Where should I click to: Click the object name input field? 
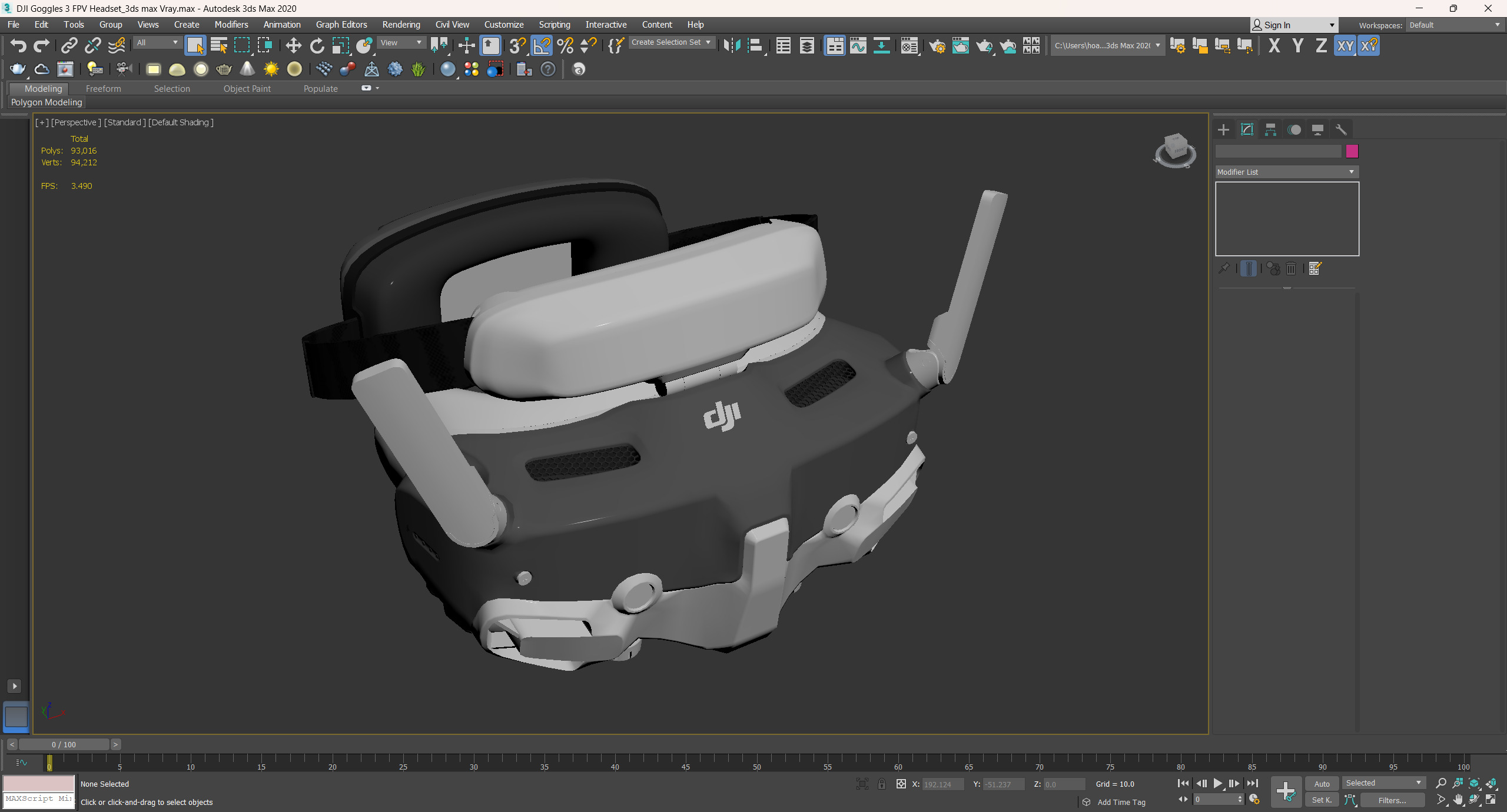coord(1279,151)
